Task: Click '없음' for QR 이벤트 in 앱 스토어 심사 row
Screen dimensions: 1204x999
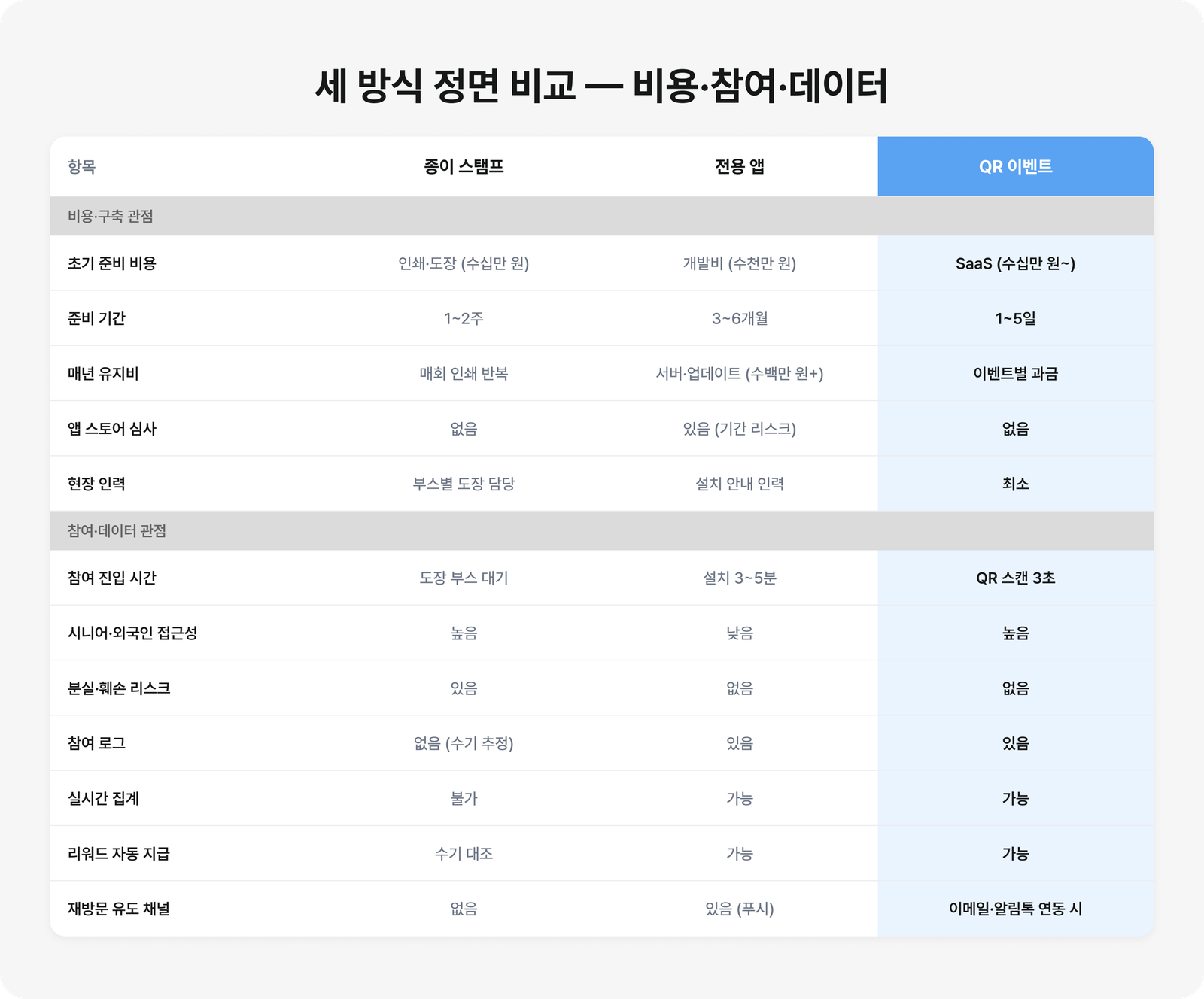Action: [1015, 429]
